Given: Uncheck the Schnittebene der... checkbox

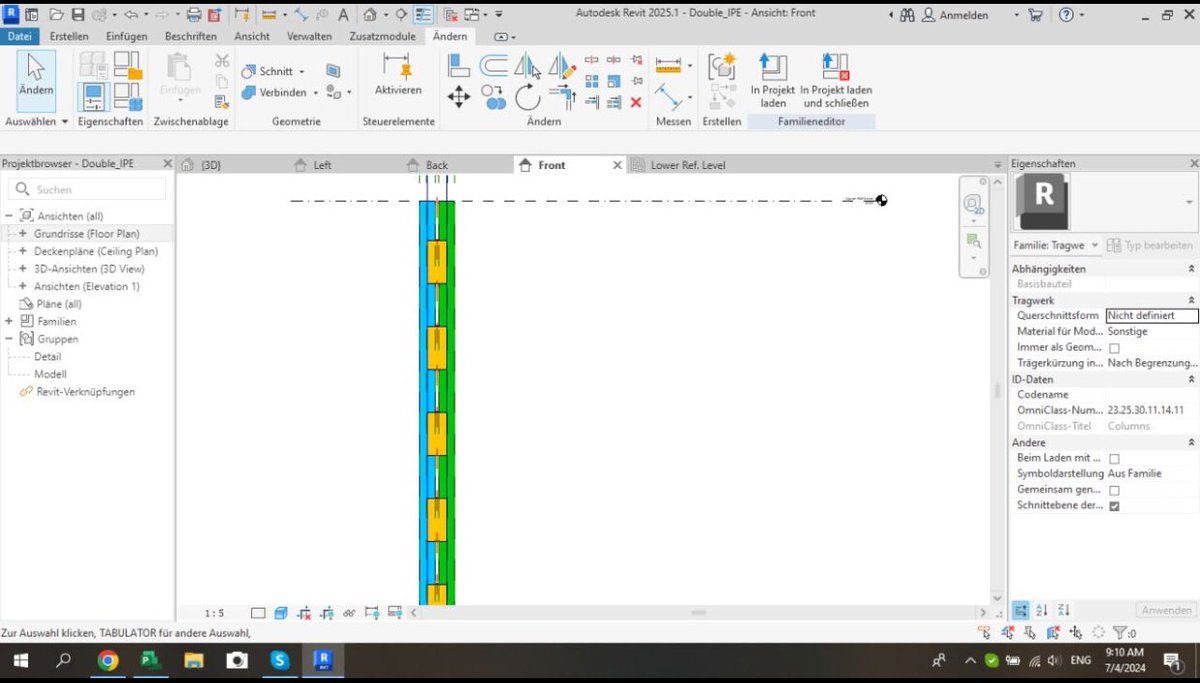Looking at the screenshot, I should [1114, 507].
